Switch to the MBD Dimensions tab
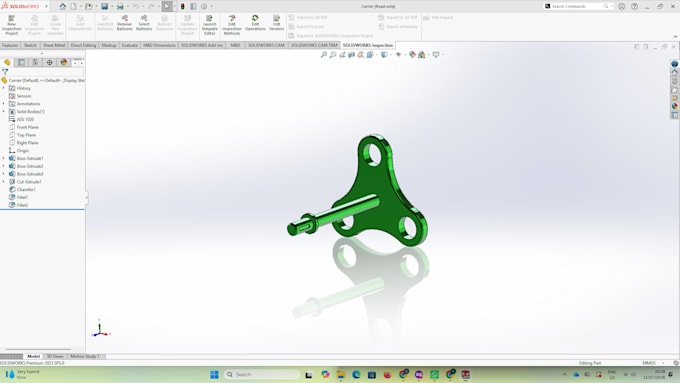The height and width of the screenshot is (383, 680). click(159, 45)
